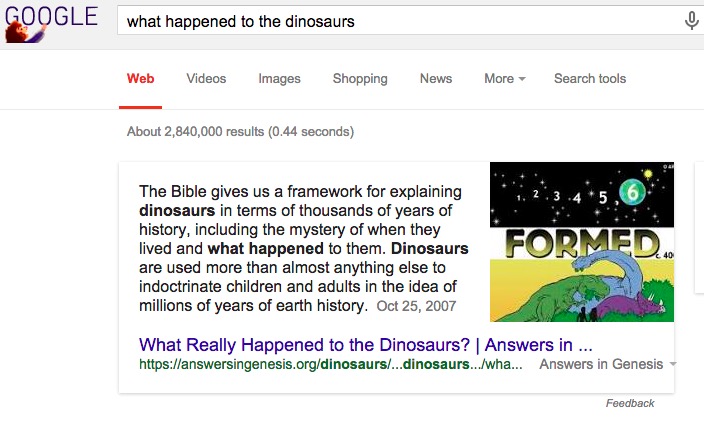Click the Feedback link below snippet

point(630,403)
